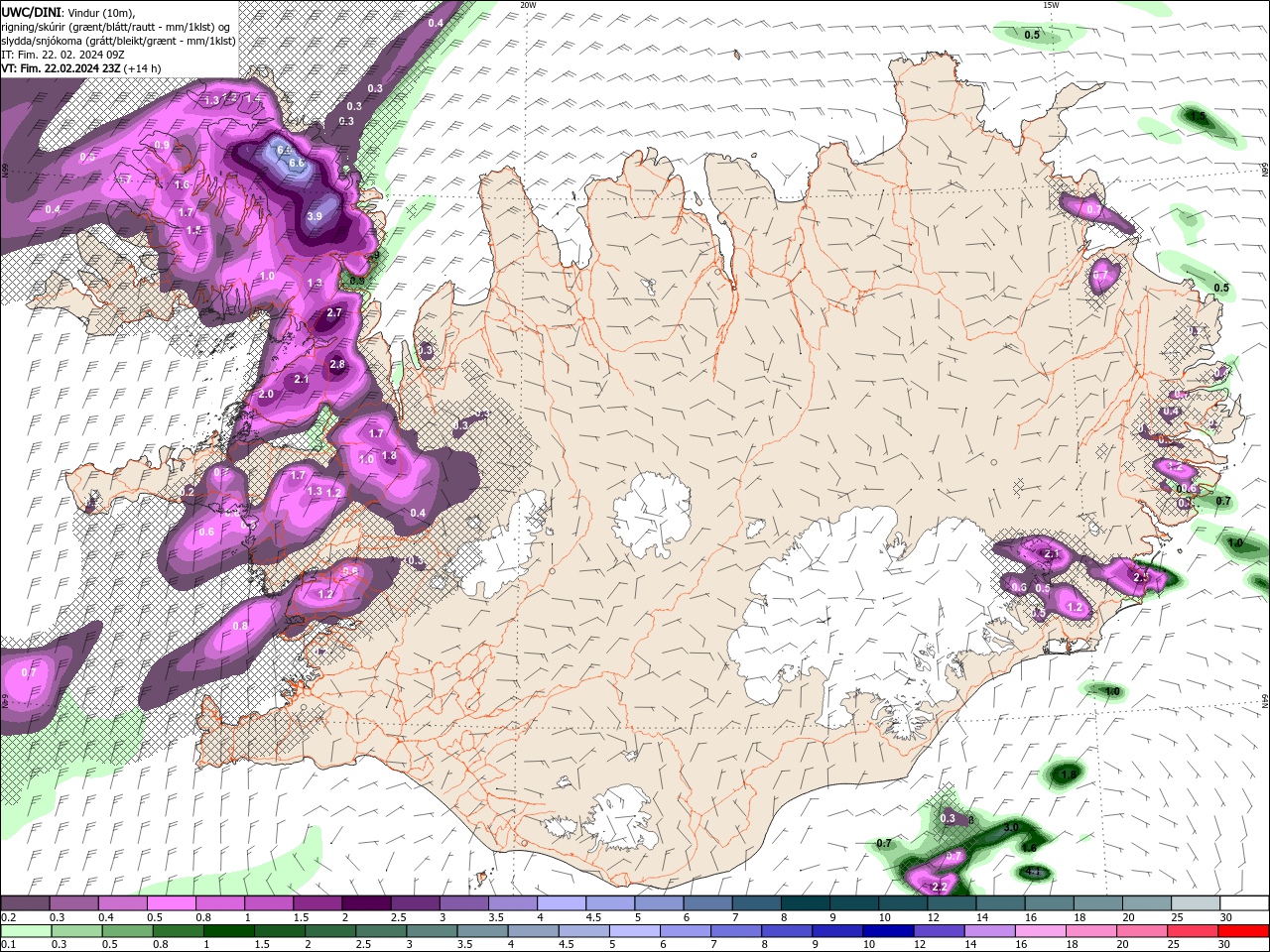Viewport: 1270px width, 952px height.
Task: Click the 4.1 rain value label
Action: click(1034, 873)
